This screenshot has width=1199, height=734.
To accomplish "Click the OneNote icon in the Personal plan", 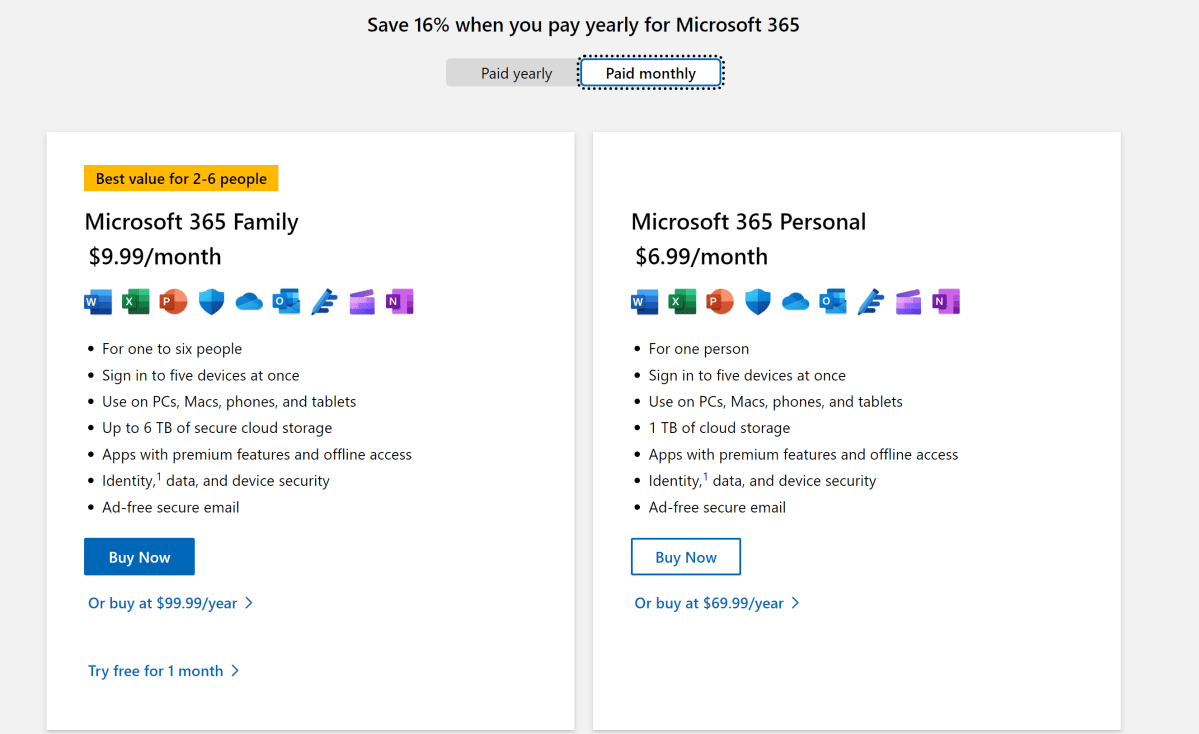I will coord(946,301).
